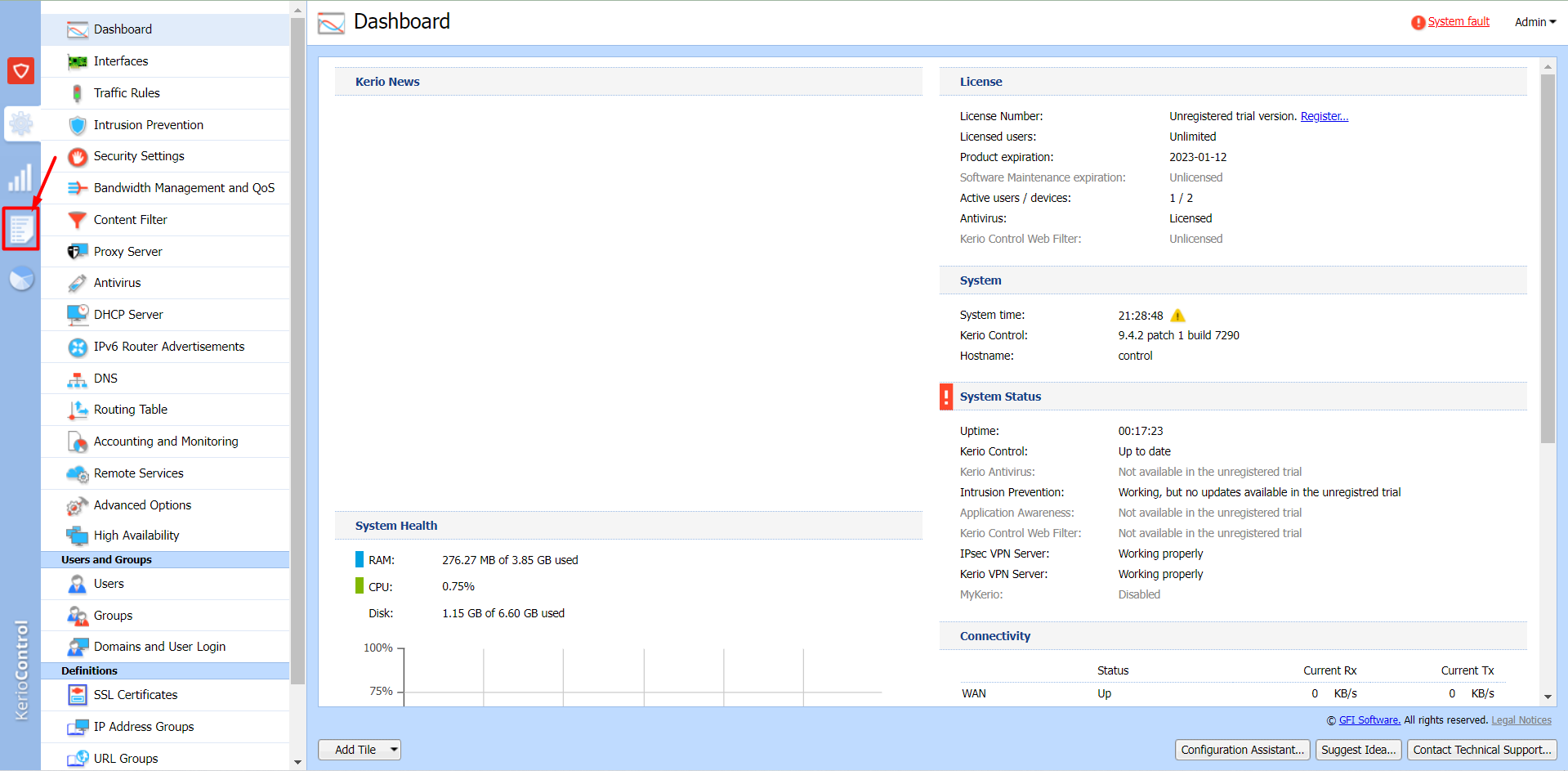The width and height of the screenshot is (1568, 771).
Task: Open the Configuration gear section in left rail
Action: 21,124
